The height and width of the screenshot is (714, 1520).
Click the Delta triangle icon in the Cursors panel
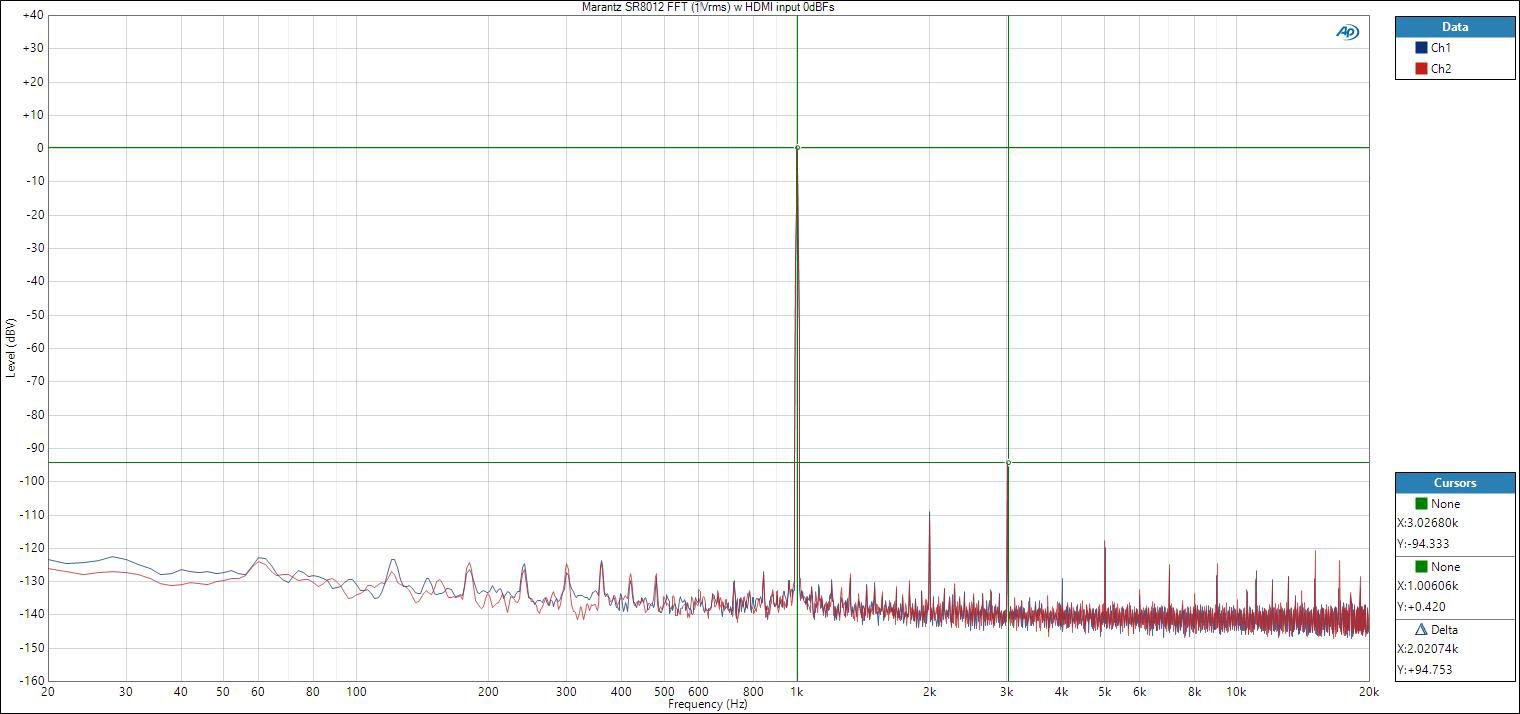click(x=1421, y=630)
